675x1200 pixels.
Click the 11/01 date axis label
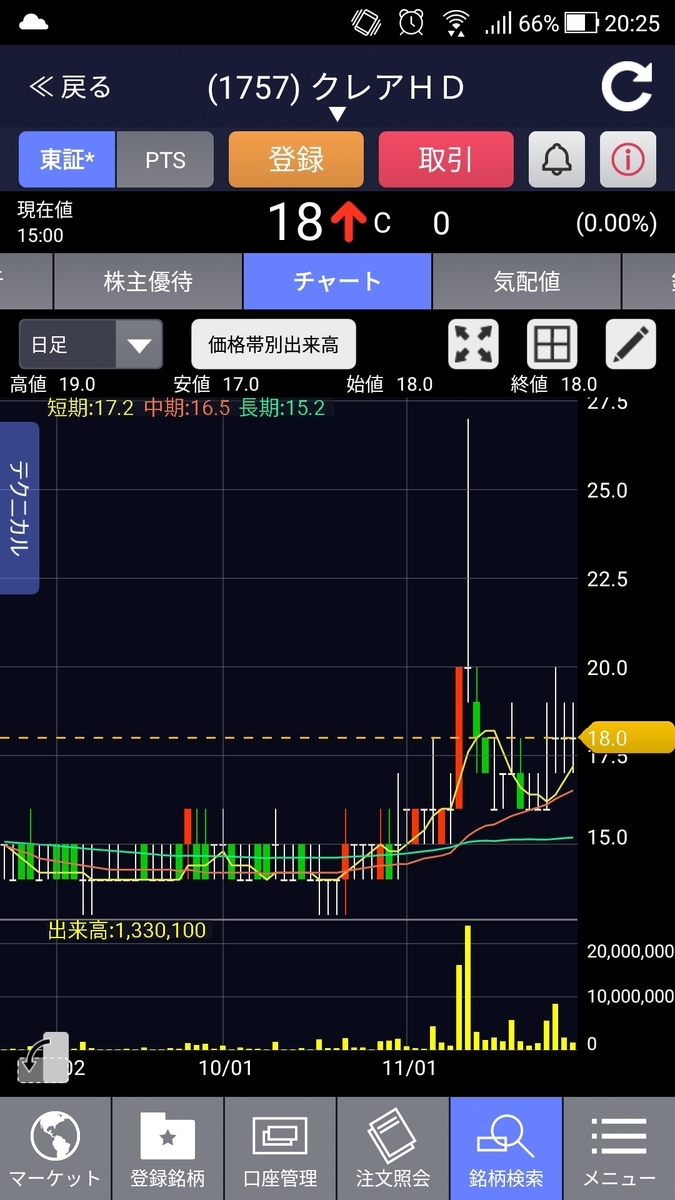(410, 1068)
